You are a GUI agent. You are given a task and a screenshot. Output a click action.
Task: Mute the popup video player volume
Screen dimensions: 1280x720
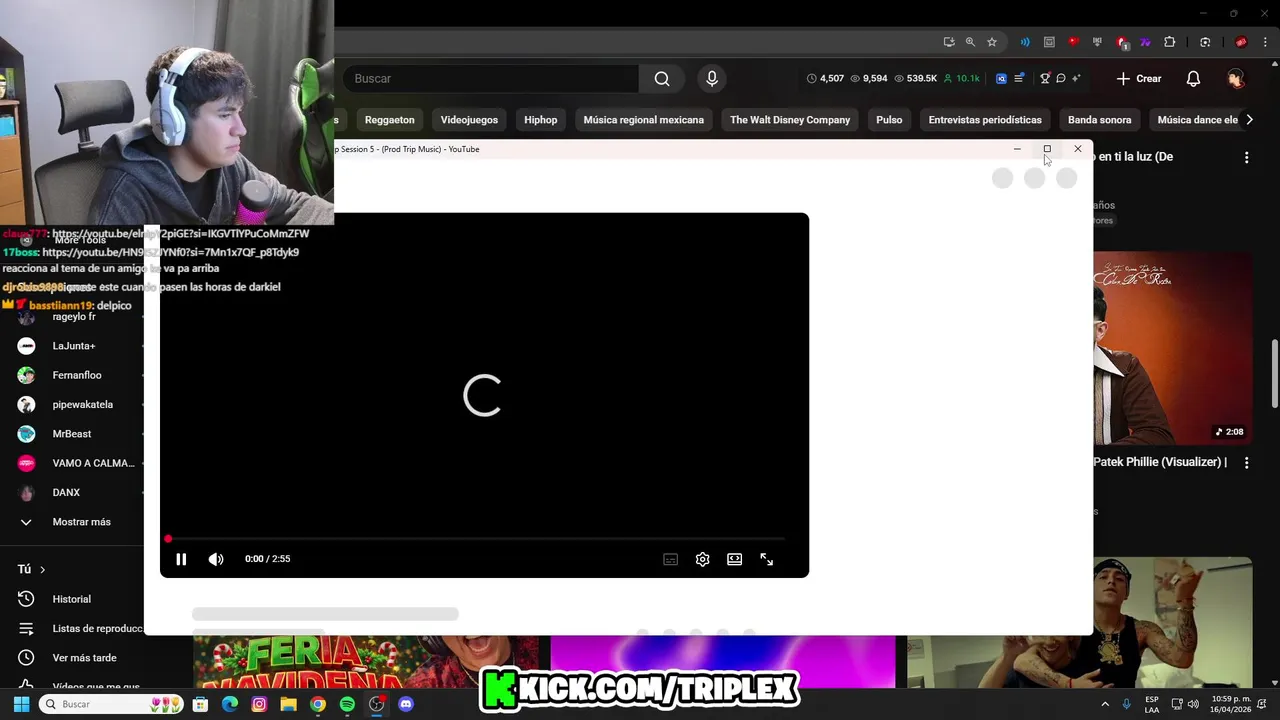tap(216, 559)
